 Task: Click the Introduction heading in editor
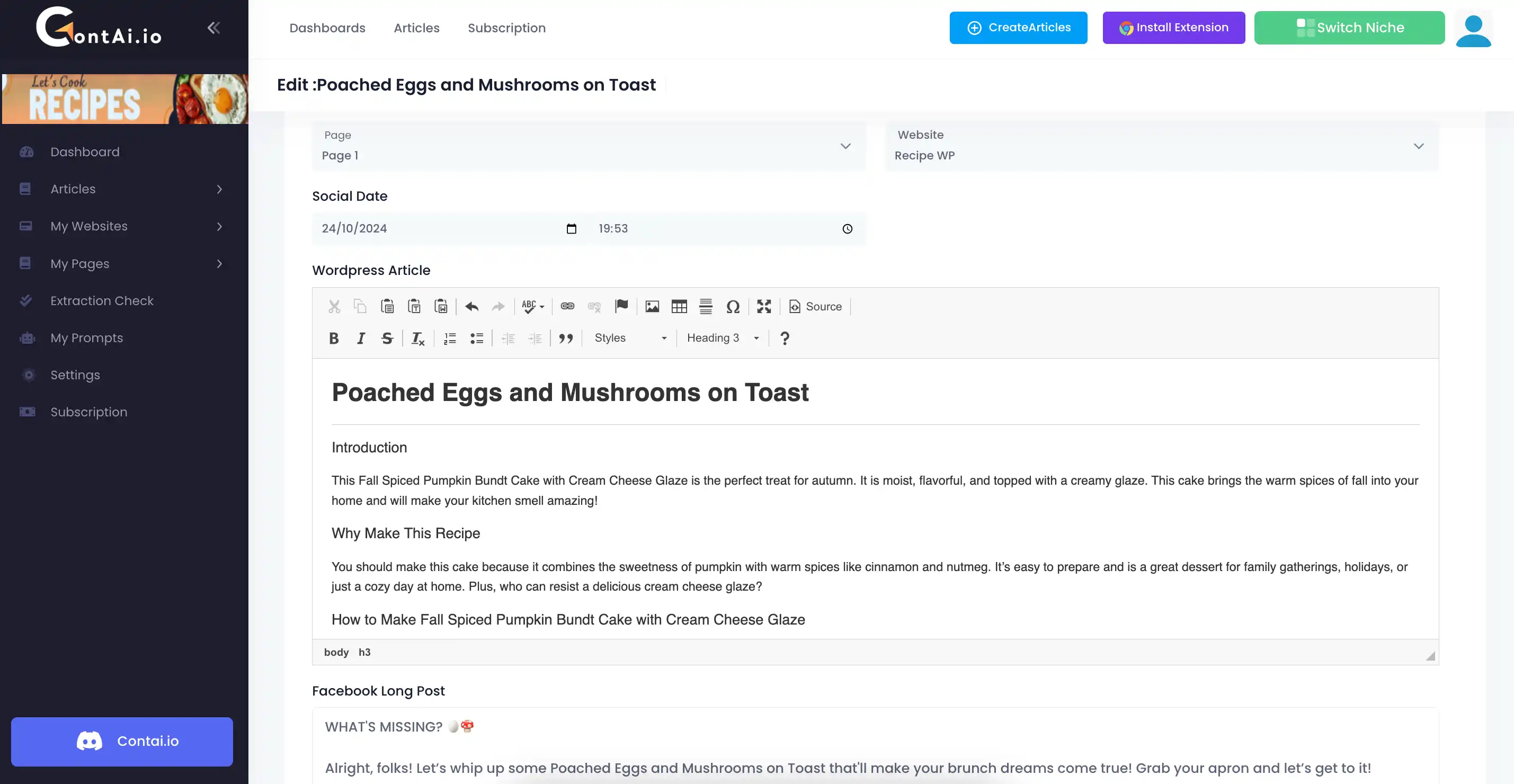point(369,448)
